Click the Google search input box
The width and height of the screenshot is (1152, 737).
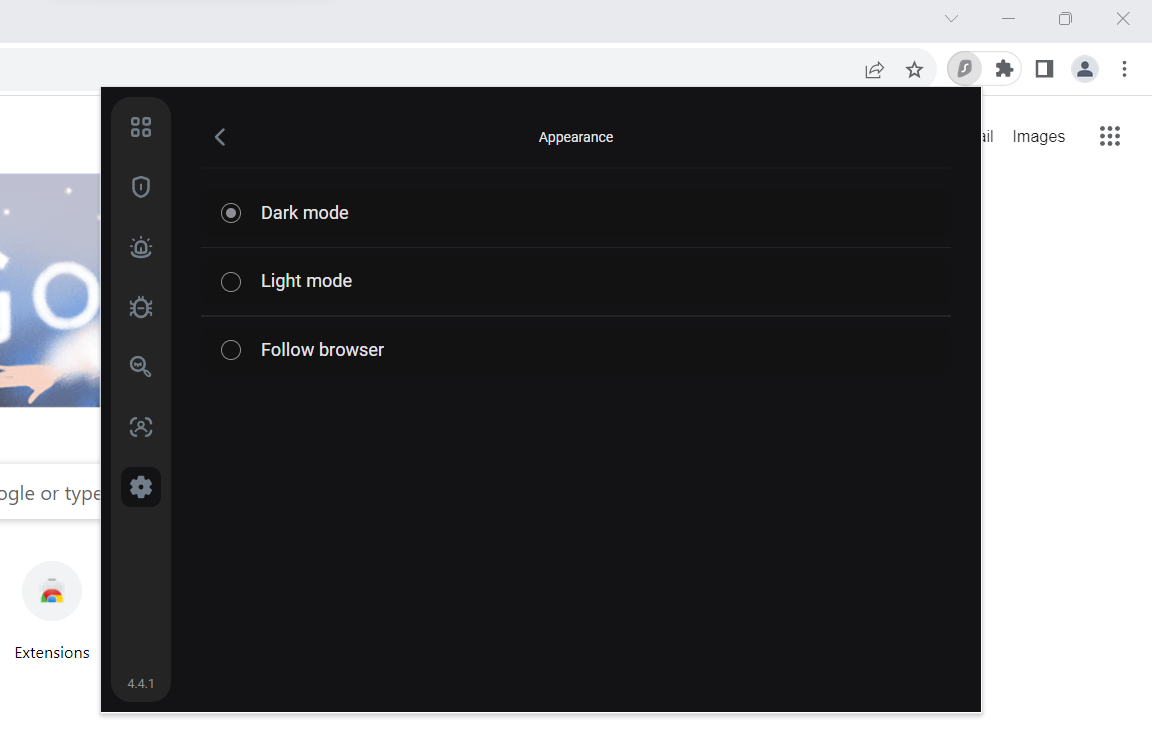click(x=50, y=493)
